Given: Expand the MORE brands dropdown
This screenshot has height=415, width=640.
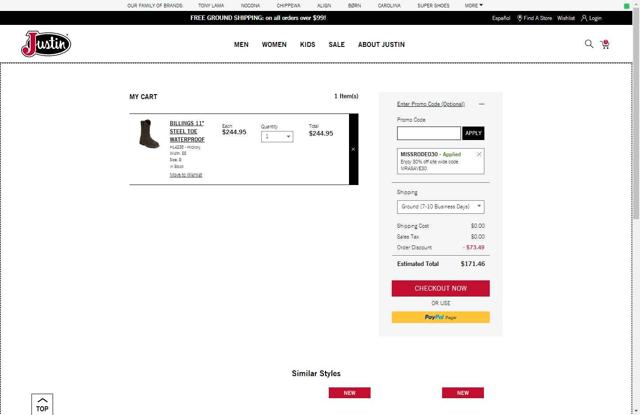Looking at the screenshot, I should click(x=473, y=5).
